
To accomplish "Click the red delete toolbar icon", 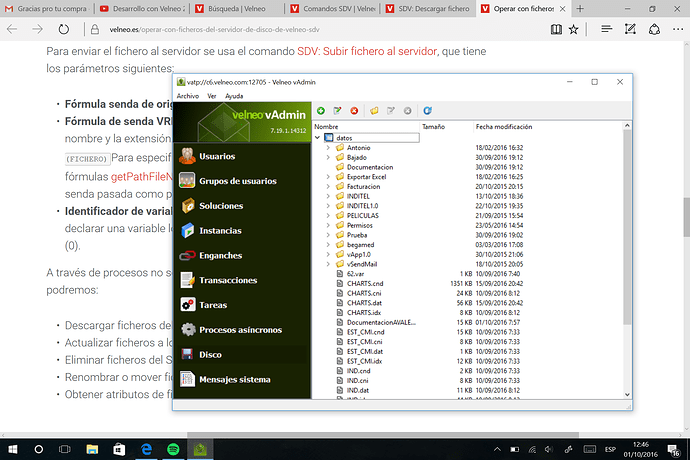I will (x=354, y=110).
